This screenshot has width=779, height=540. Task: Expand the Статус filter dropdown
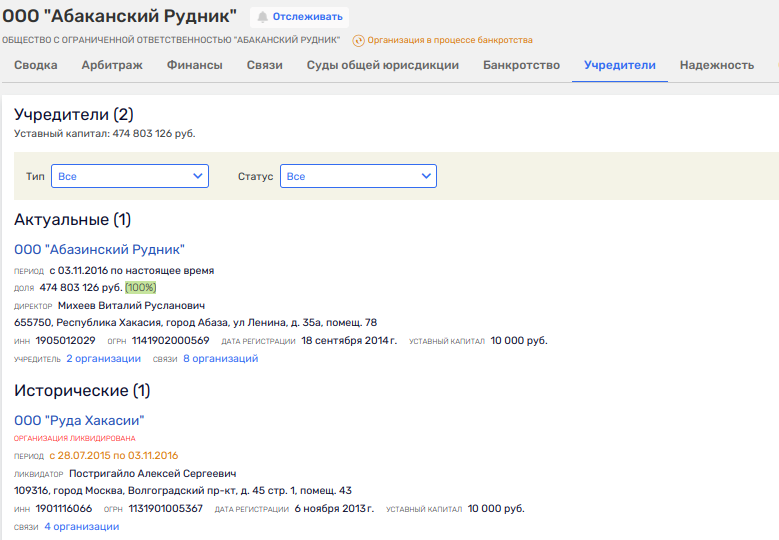[358, 176]
